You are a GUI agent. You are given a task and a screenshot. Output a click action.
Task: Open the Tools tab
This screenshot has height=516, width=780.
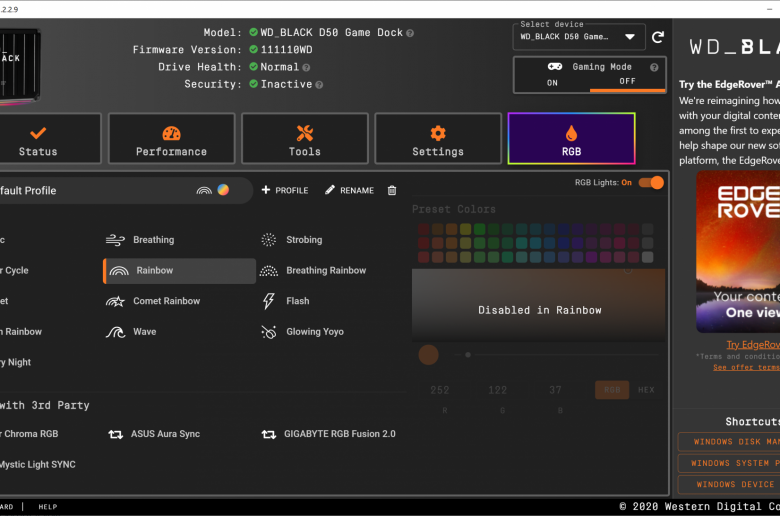tap(305, 138)
